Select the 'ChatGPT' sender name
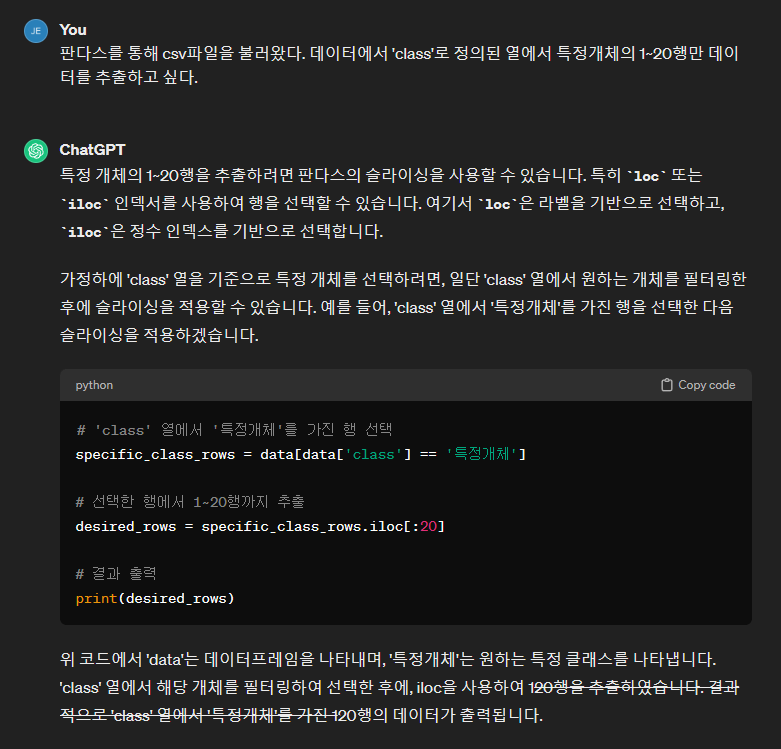781x749 pixels. pyautogui.click(x=92, y=150)
